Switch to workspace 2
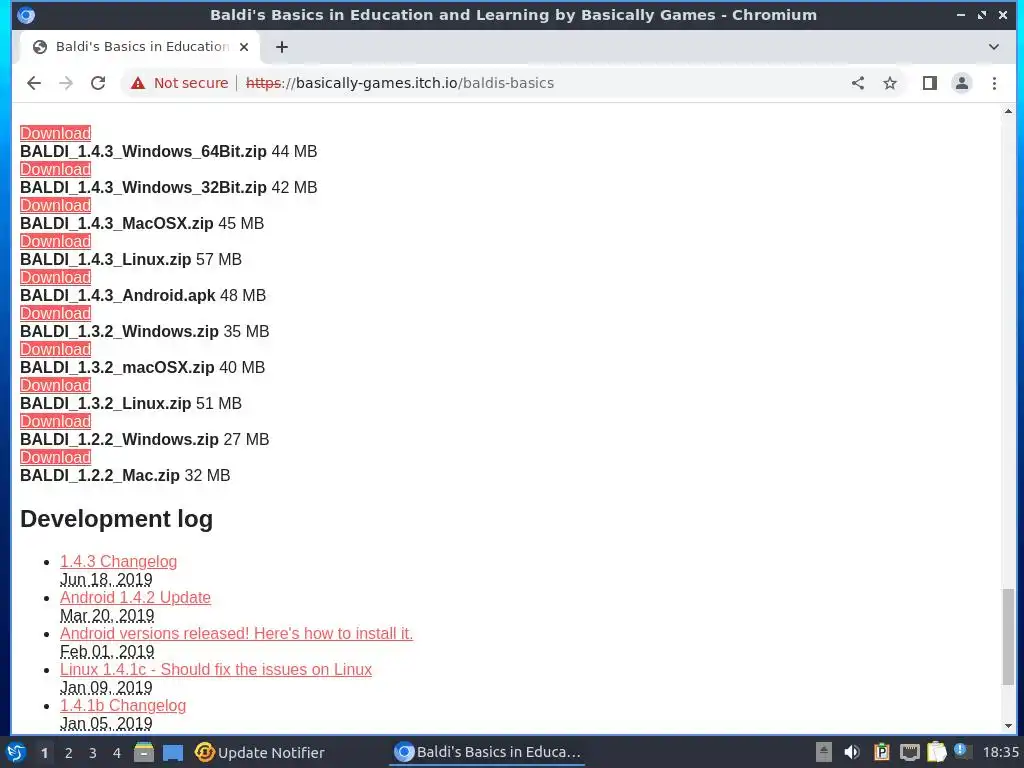This screenshot has height=768, width=1024. coord(69,753)
